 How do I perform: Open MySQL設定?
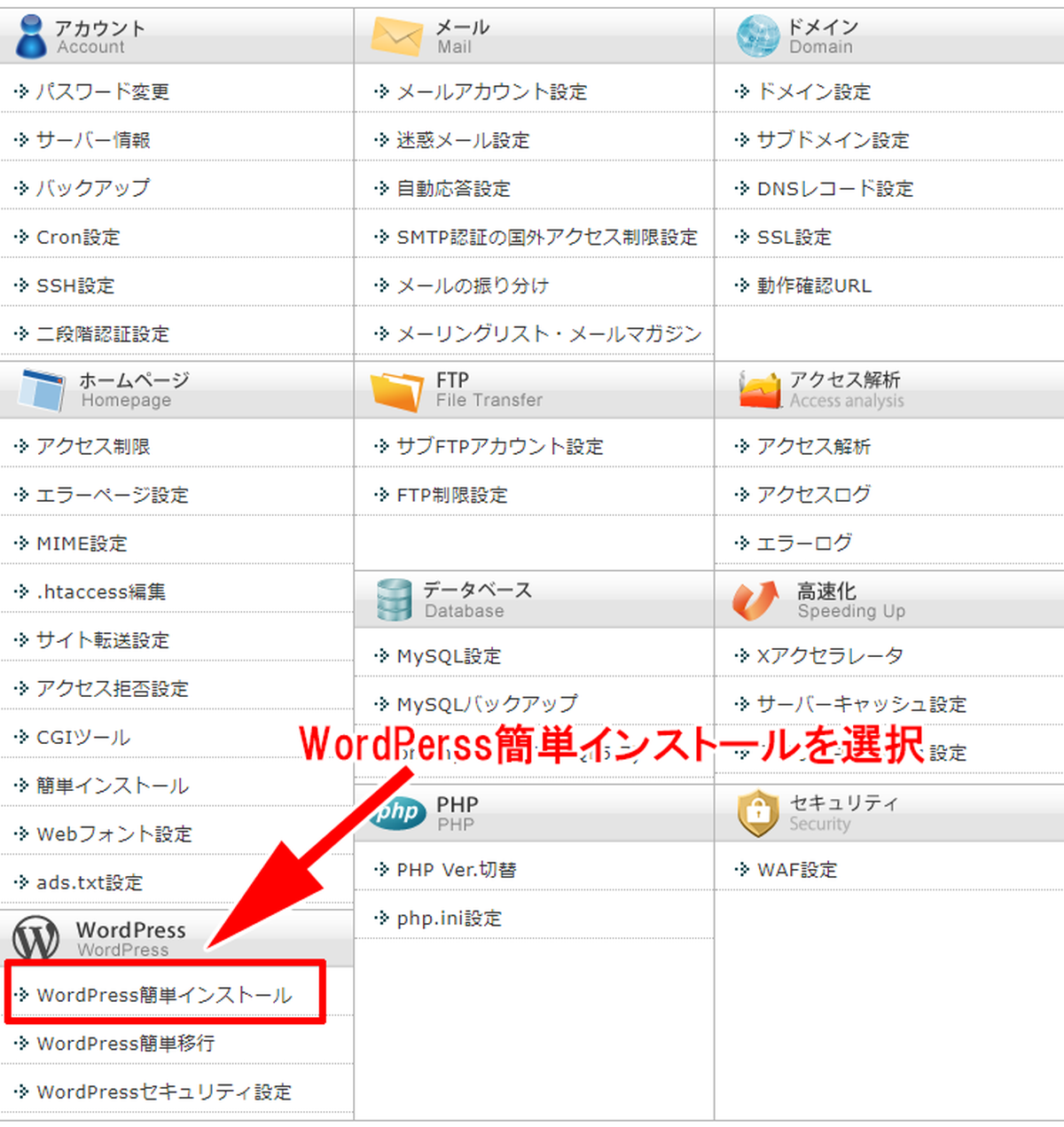[x=449, y=656]
